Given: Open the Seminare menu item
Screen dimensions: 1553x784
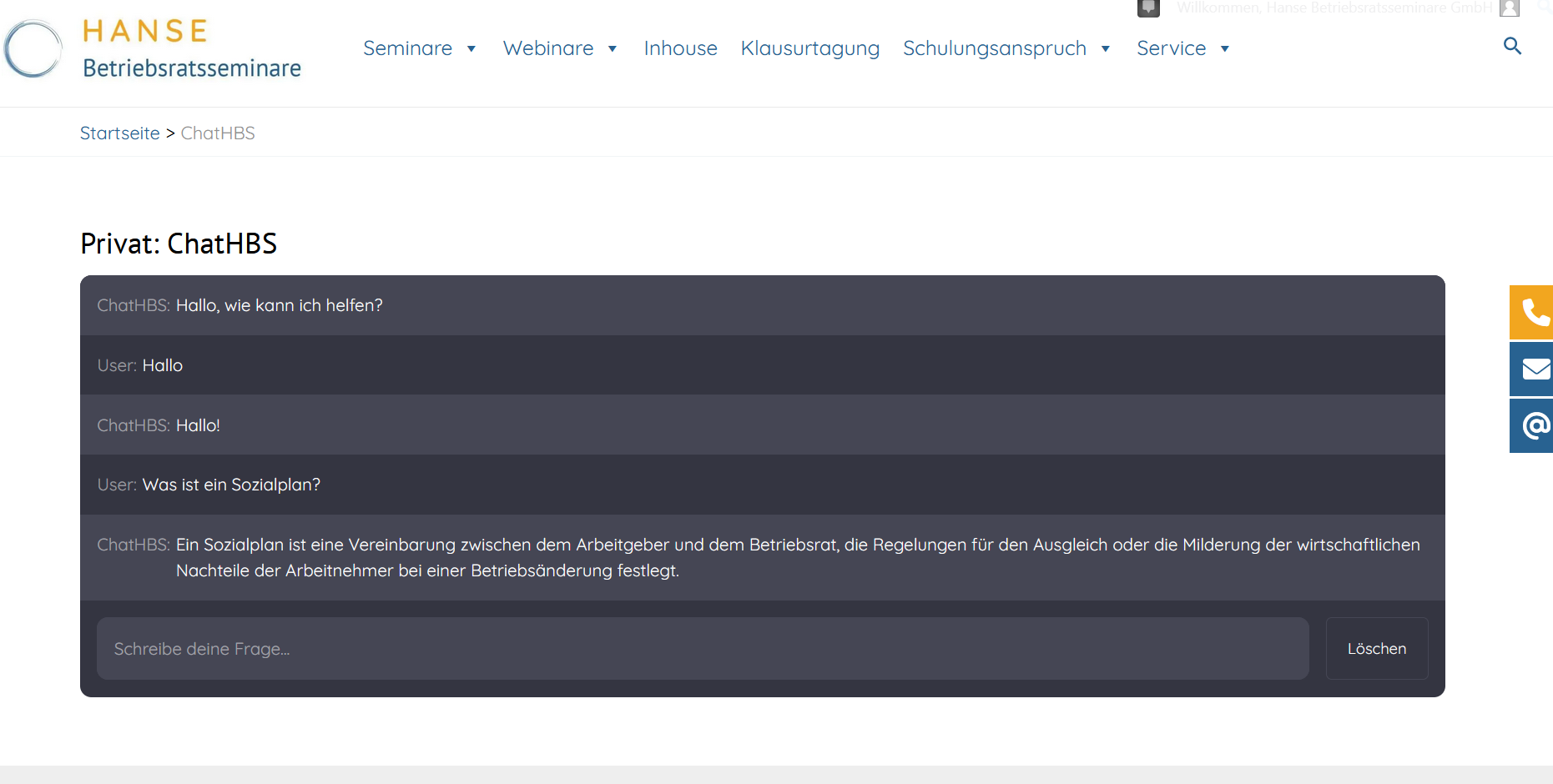Looking at the screenshot, I should (x=407, y=48).
